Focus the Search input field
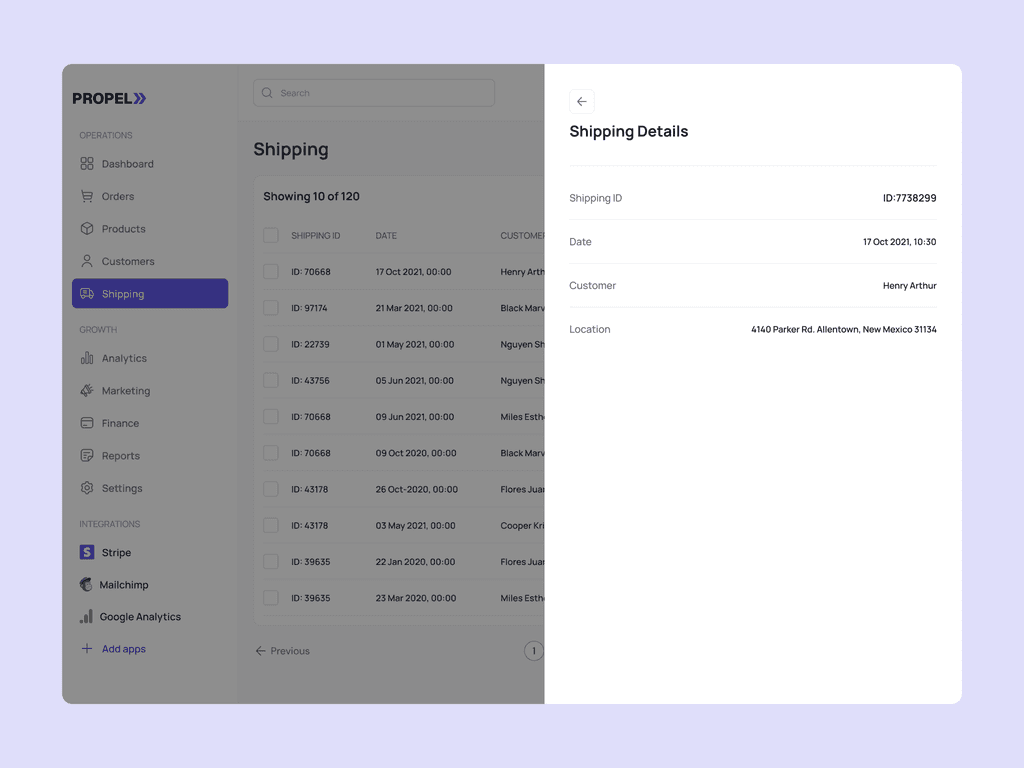 click(374, 93)
